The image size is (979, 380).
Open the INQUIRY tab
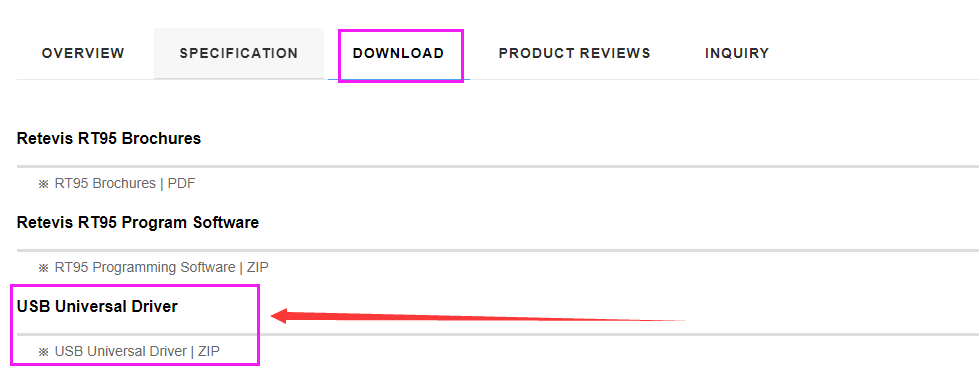point(737,53)
